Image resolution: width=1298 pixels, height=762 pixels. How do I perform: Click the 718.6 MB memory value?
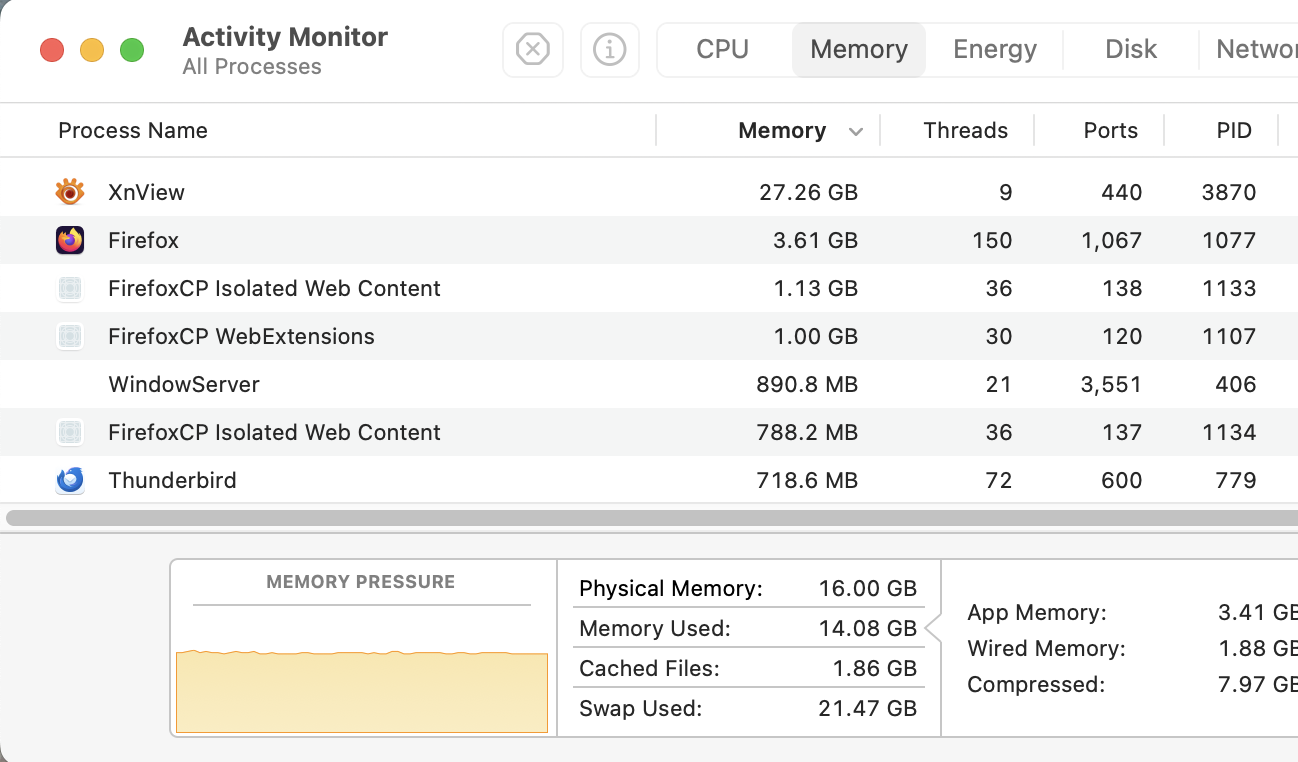point(807,480)
